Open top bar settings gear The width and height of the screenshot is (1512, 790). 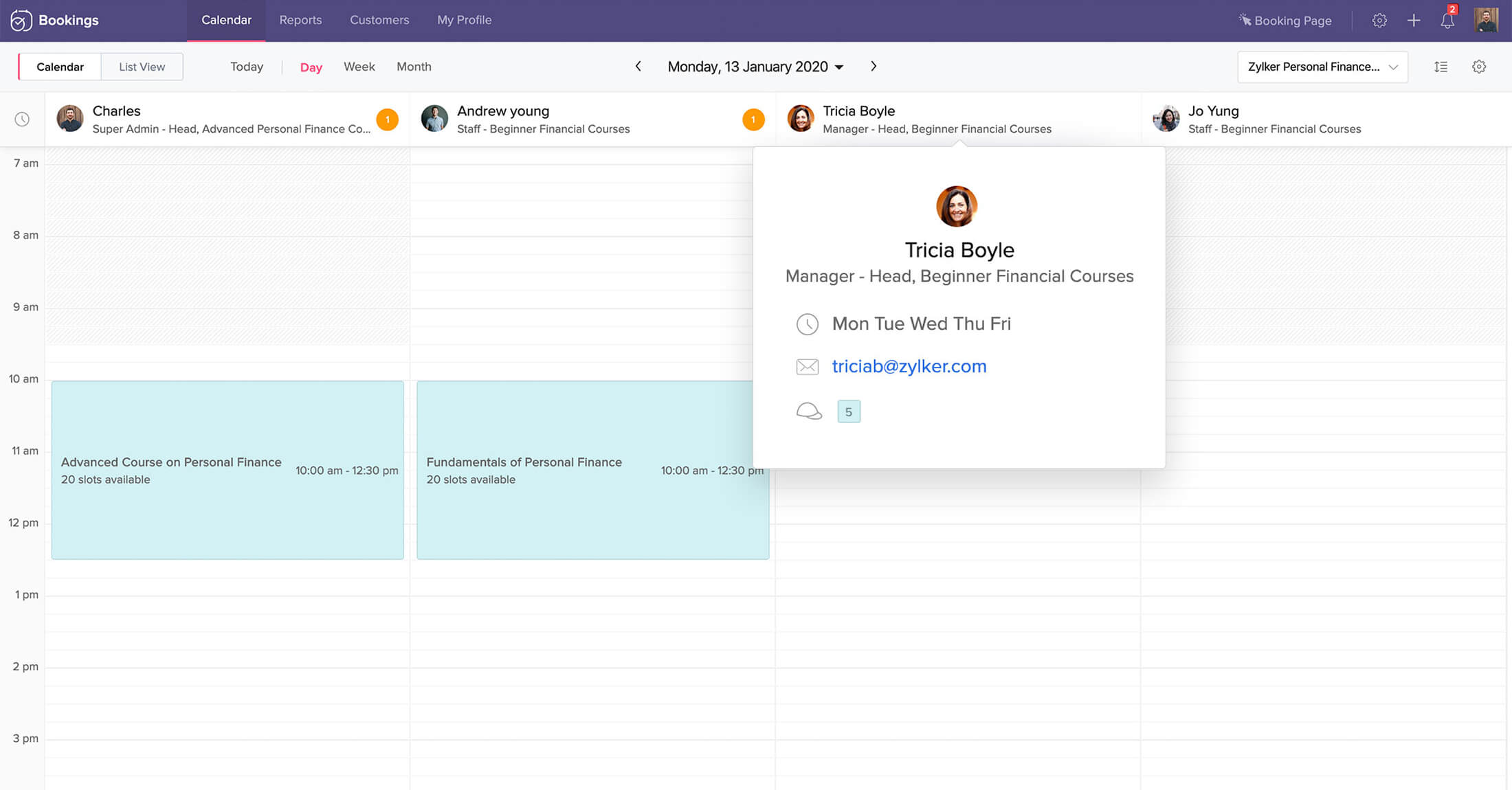tap(1379, 21)
